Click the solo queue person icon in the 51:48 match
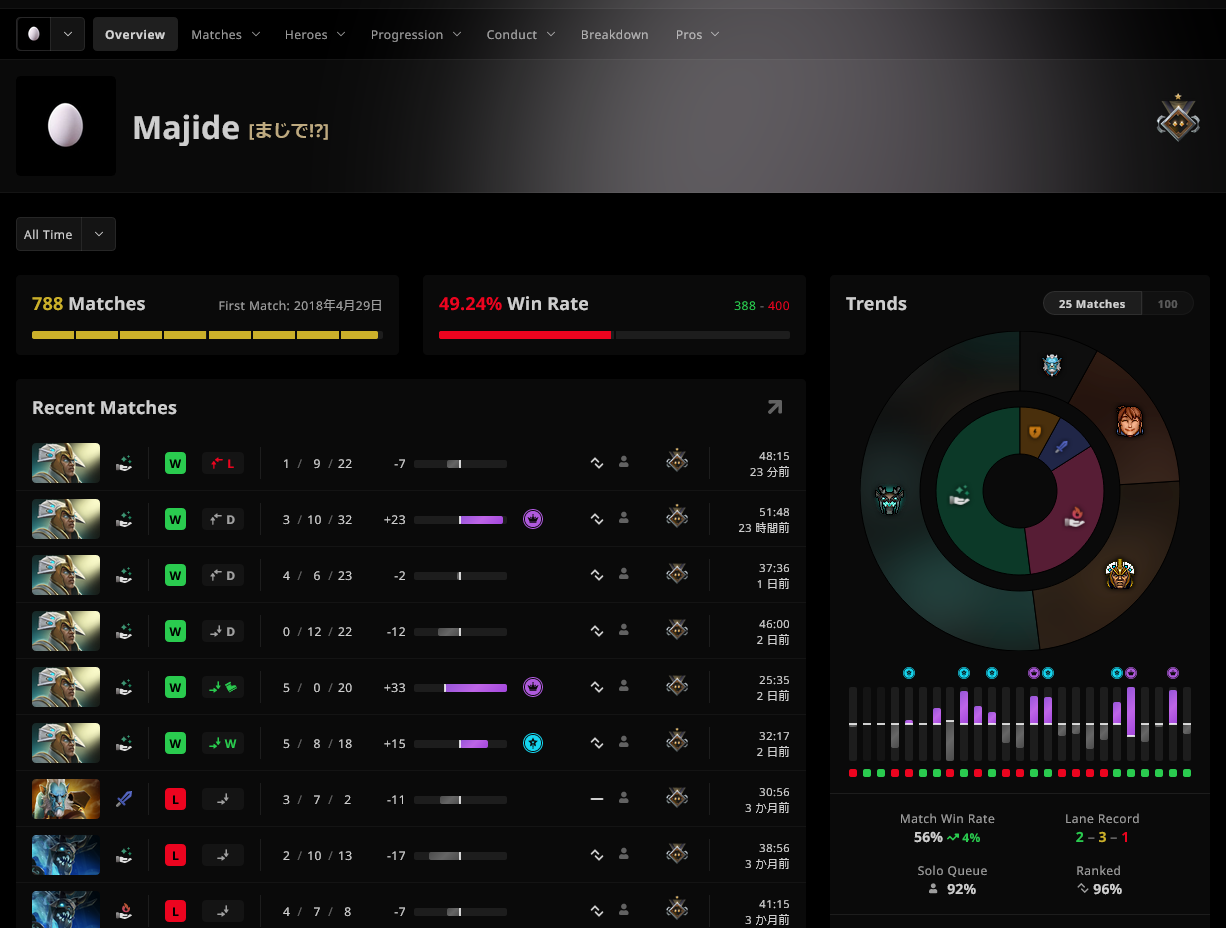This screenshot has height=928, width=1226. (x=624, y=519)
